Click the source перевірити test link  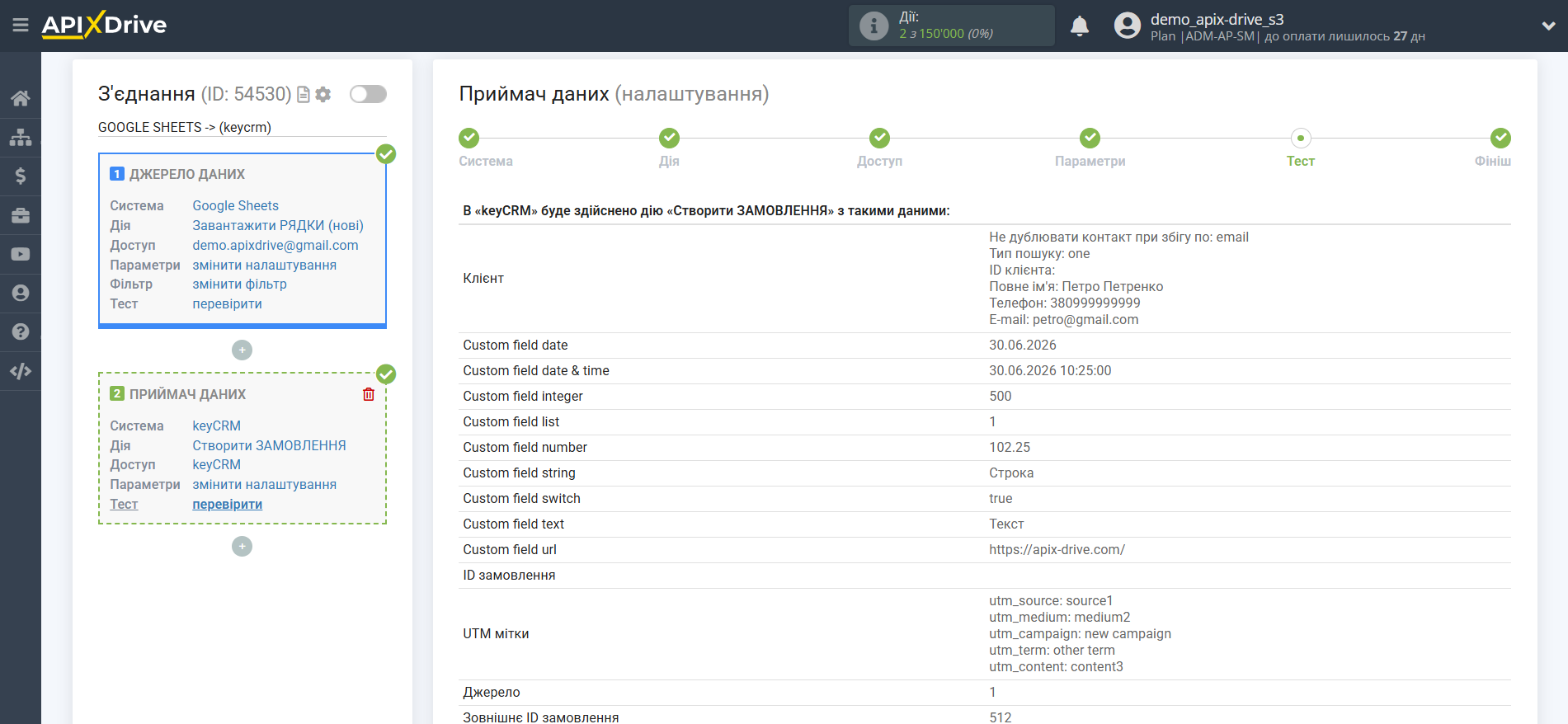pos(227,304)
